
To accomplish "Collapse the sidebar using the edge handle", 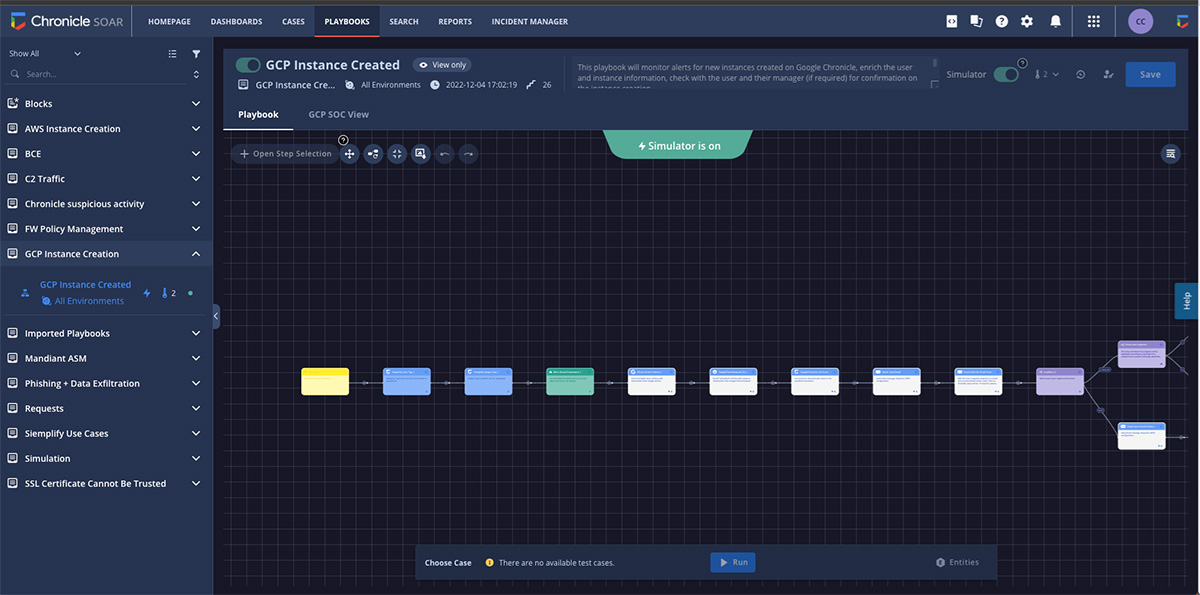I will pos(216,316).
